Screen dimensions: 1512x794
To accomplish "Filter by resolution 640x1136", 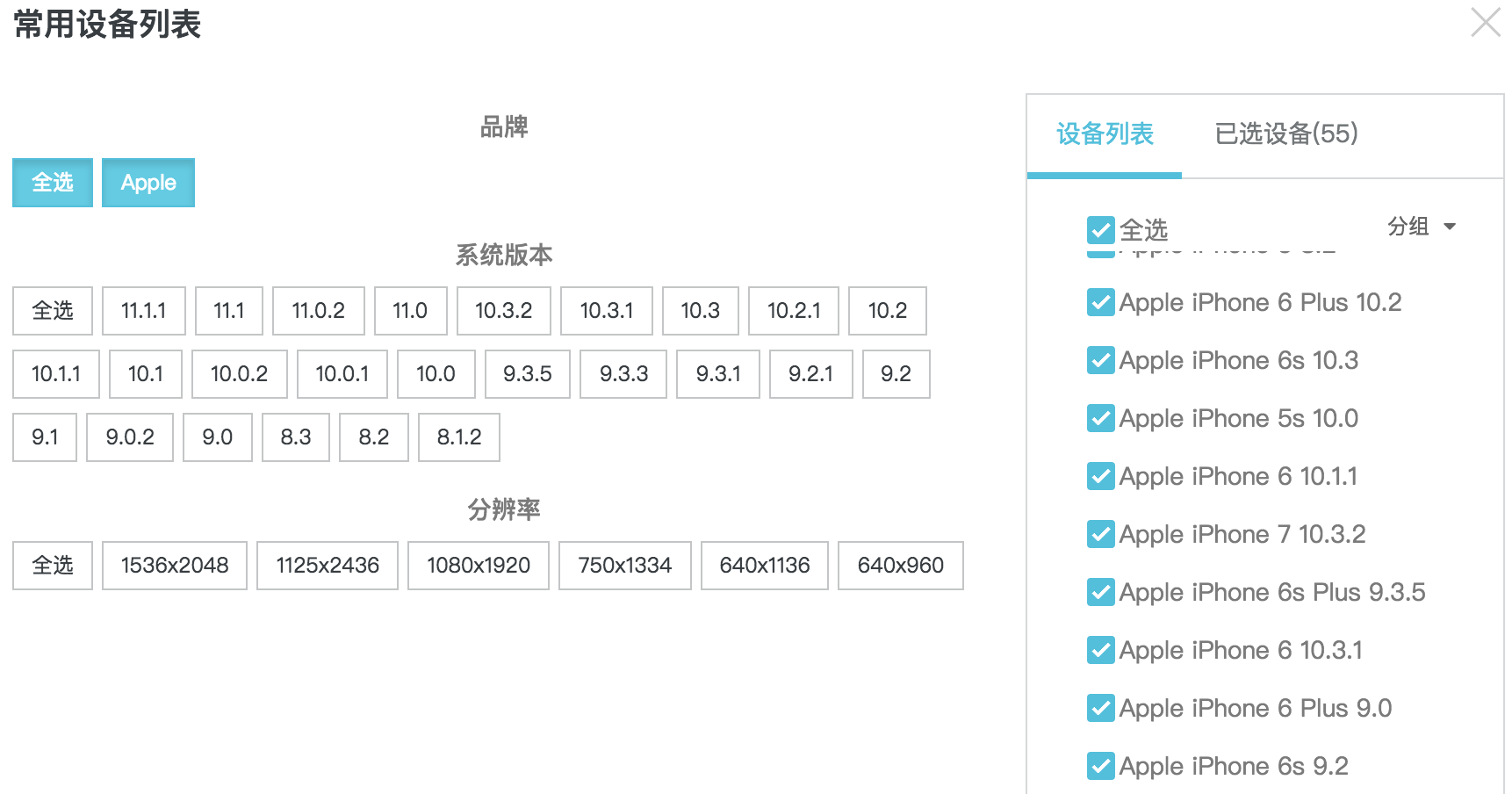I will pyautogui.click(x=765, y=566).
